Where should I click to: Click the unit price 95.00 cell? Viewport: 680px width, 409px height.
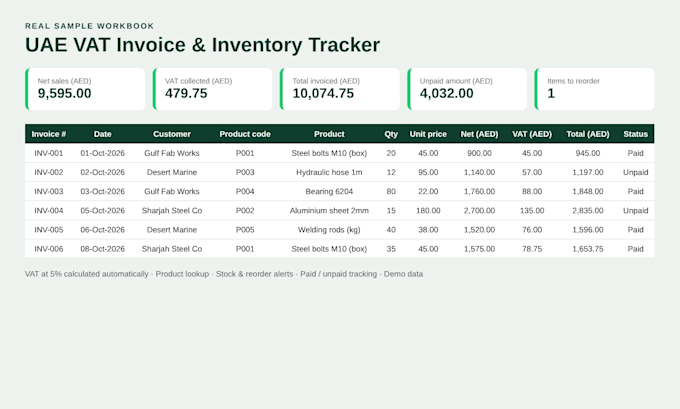[x=428, y=172]
